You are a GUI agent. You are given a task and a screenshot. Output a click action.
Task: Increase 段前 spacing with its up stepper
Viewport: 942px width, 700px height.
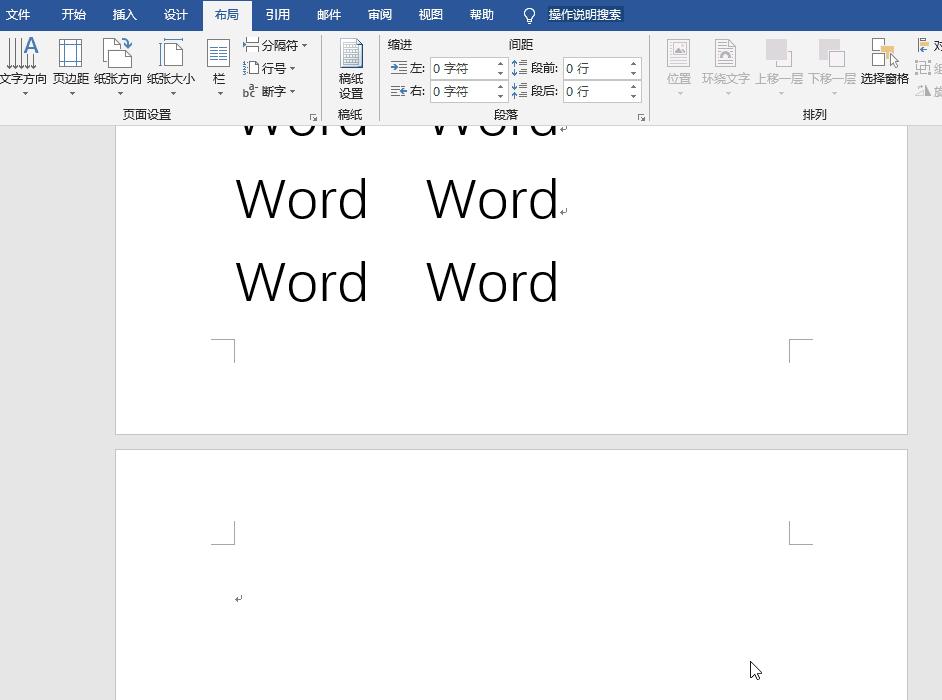tap(632, 62)
